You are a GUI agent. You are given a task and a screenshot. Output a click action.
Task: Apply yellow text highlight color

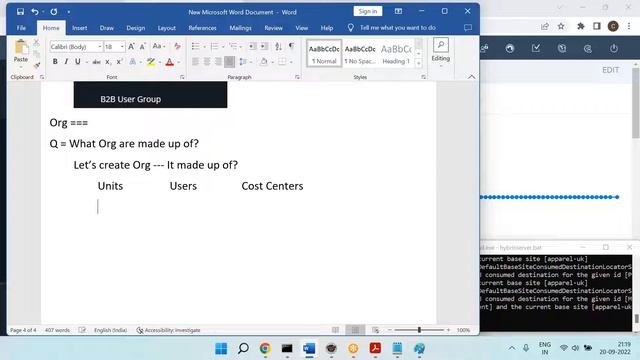tap(151, 62)
